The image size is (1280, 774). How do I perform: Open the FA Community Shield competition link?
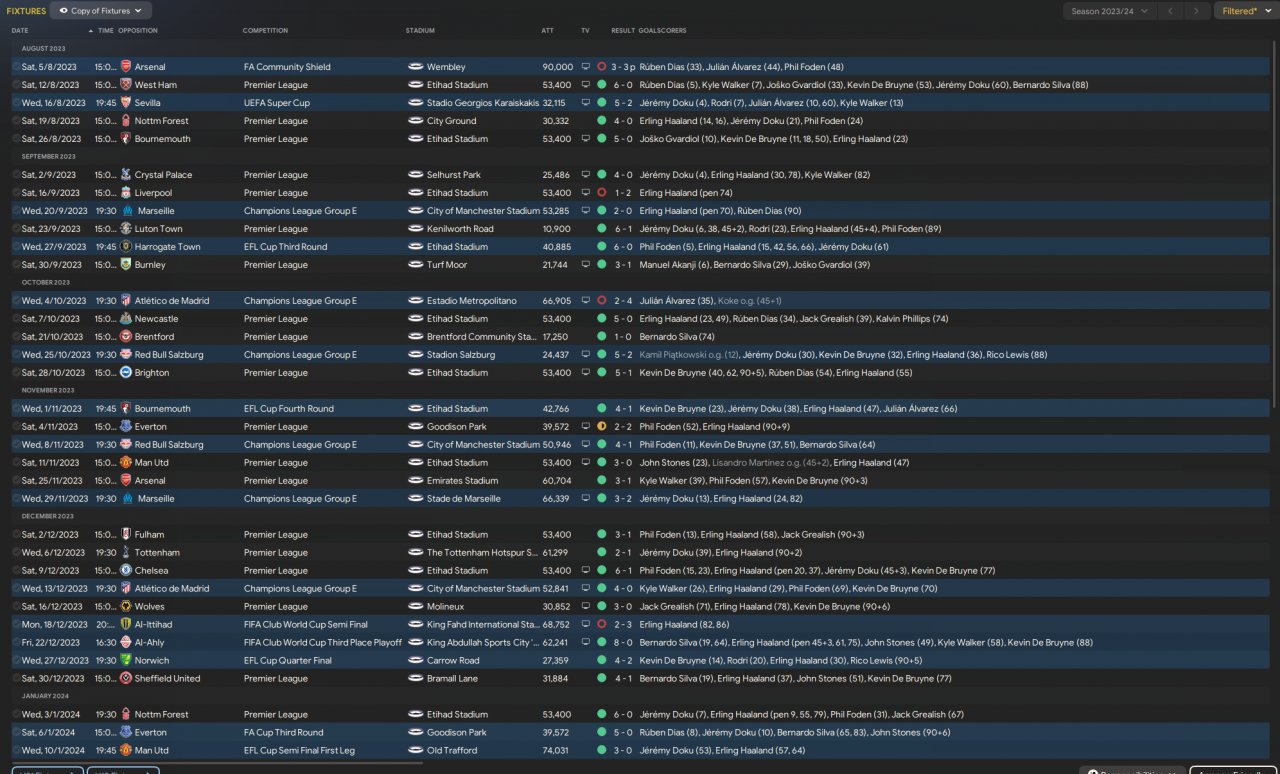coord(287,67)
